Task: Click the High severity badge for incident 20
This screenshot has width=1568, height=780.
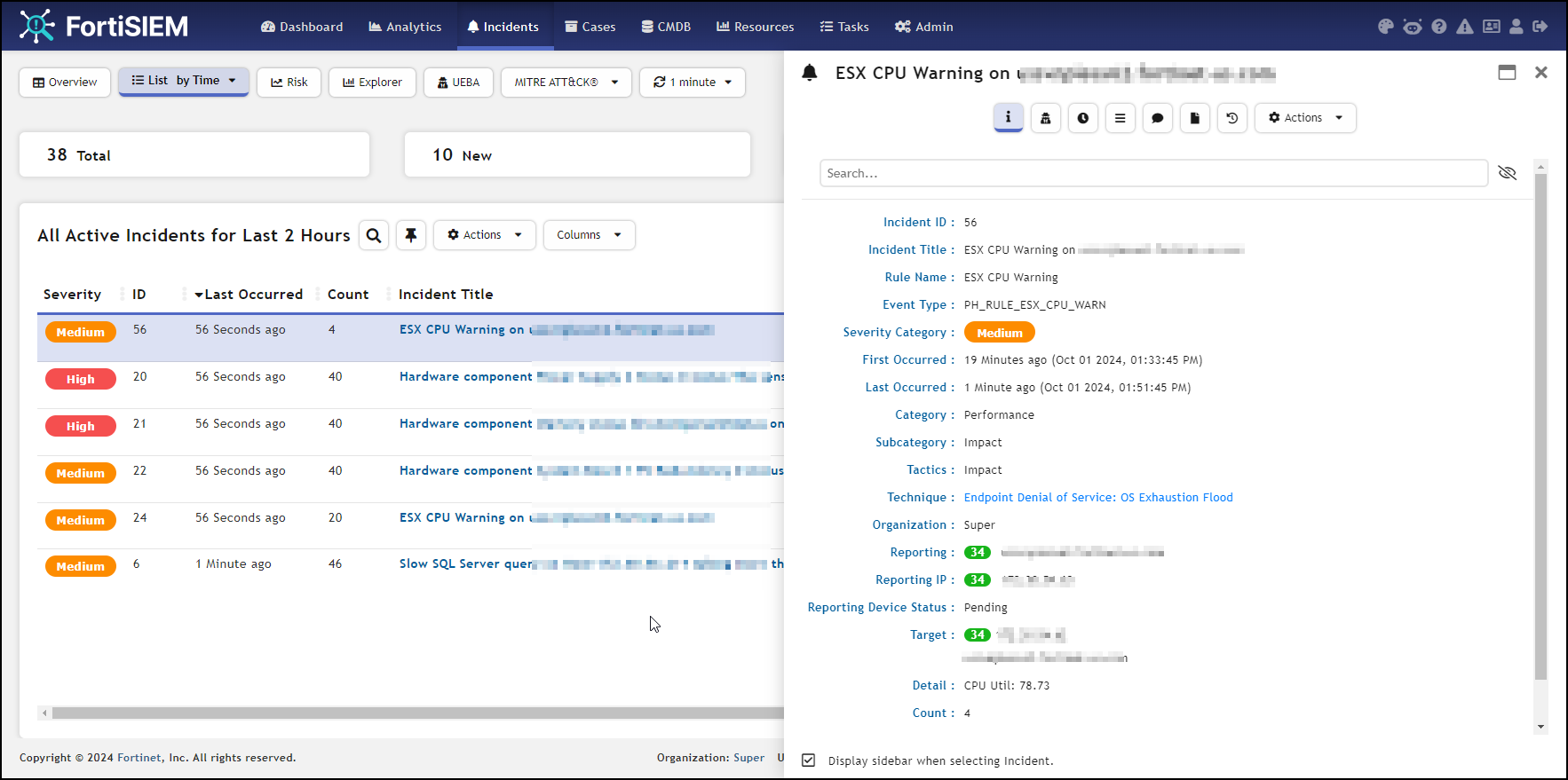Action: (81, 379)
